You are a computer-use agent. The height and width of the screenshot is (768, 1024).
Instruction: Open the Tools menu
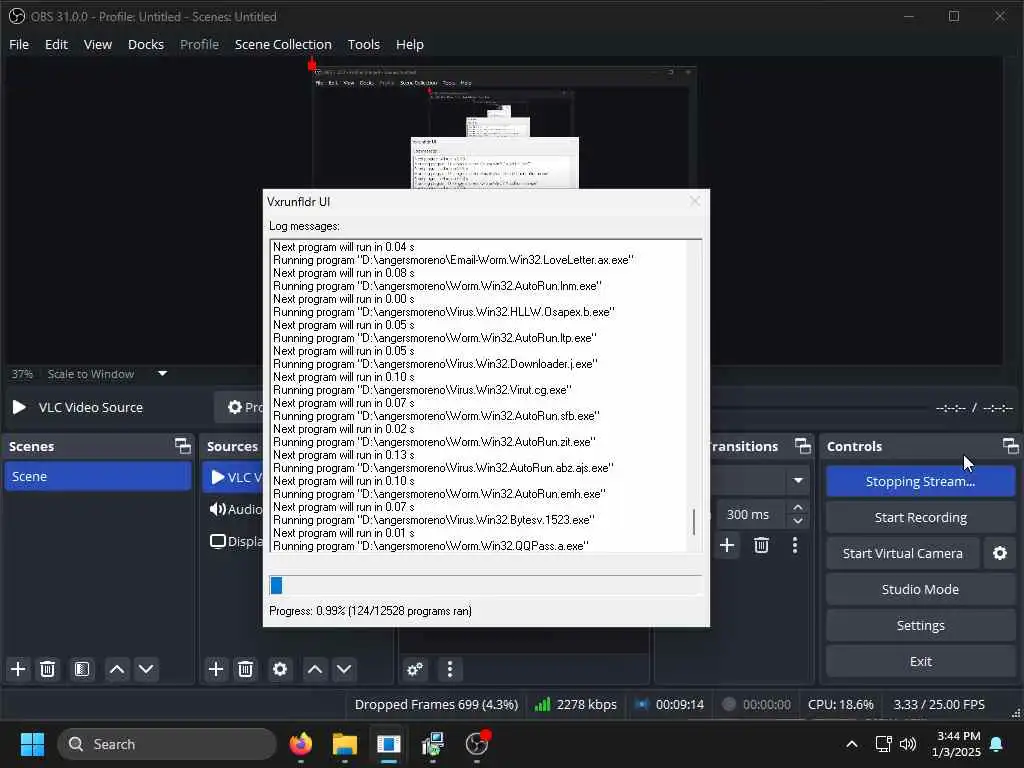pos(364,44)
